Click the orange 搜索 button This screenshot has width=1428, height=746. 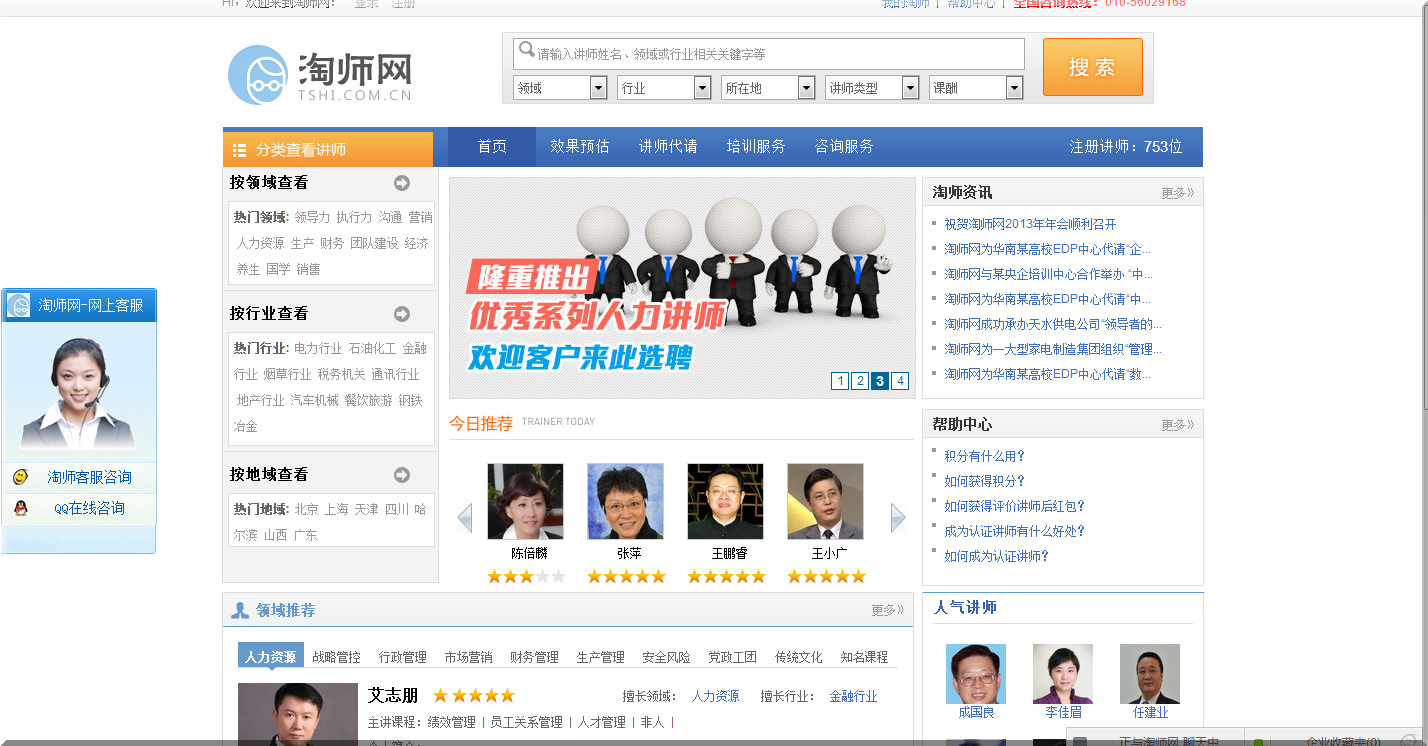[1093, 67]
